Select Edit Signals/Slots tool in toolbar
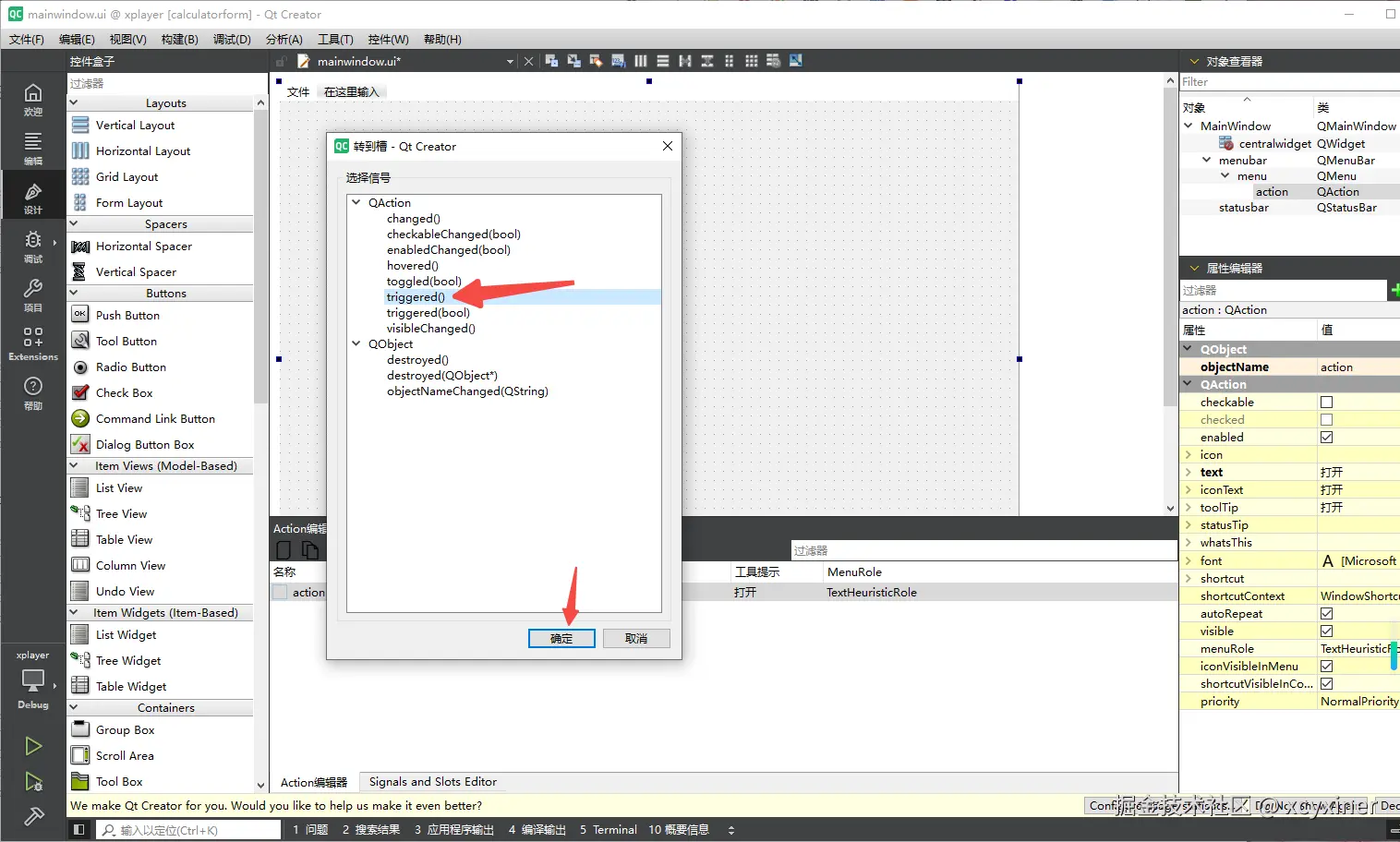 tap(573, 61)
